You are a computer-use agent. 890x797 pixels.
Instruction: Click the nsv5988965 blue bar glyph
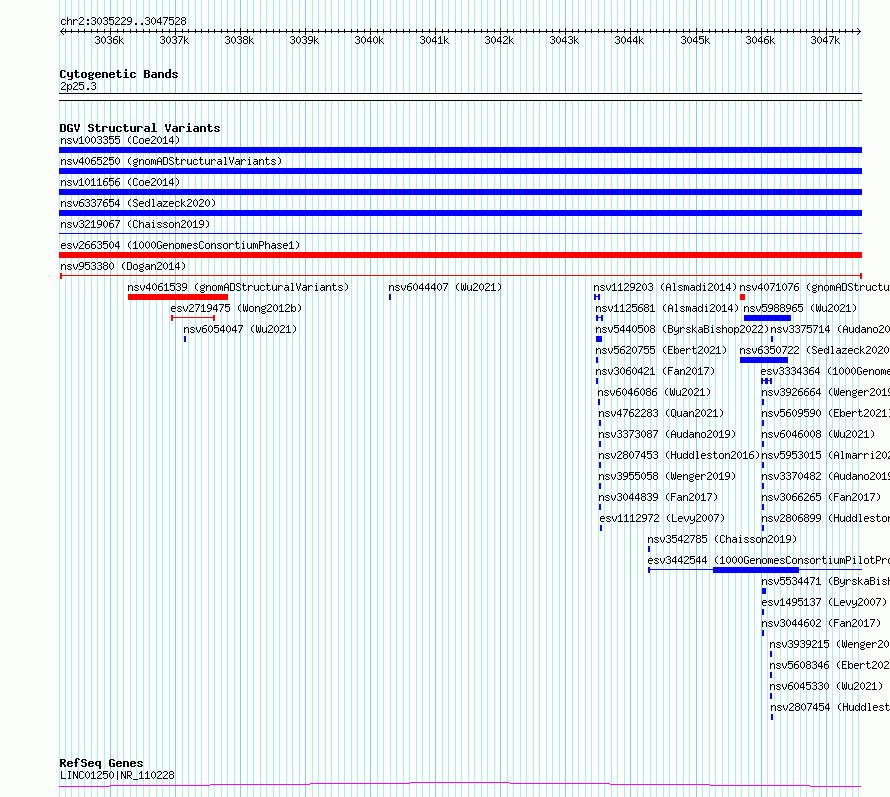767,318
